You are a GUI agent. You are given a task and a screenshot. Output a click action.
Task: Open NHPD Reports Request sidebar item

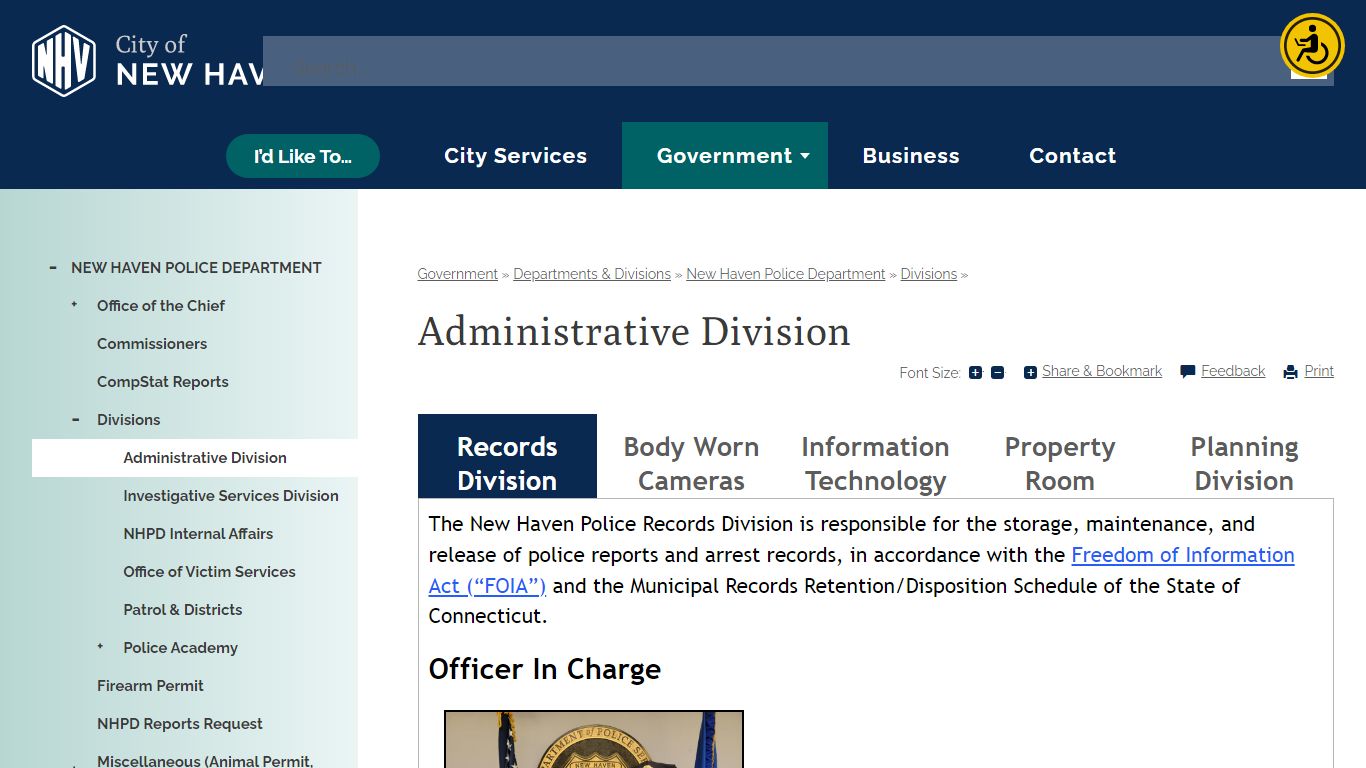click(x=180, y=724)
